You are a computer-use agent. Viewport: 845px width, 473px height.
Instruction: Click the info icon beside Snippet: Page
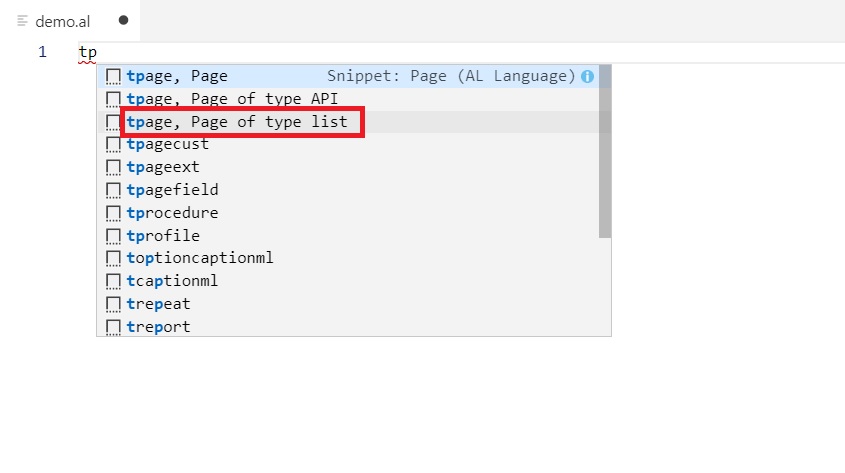click(x=588, y=76)
